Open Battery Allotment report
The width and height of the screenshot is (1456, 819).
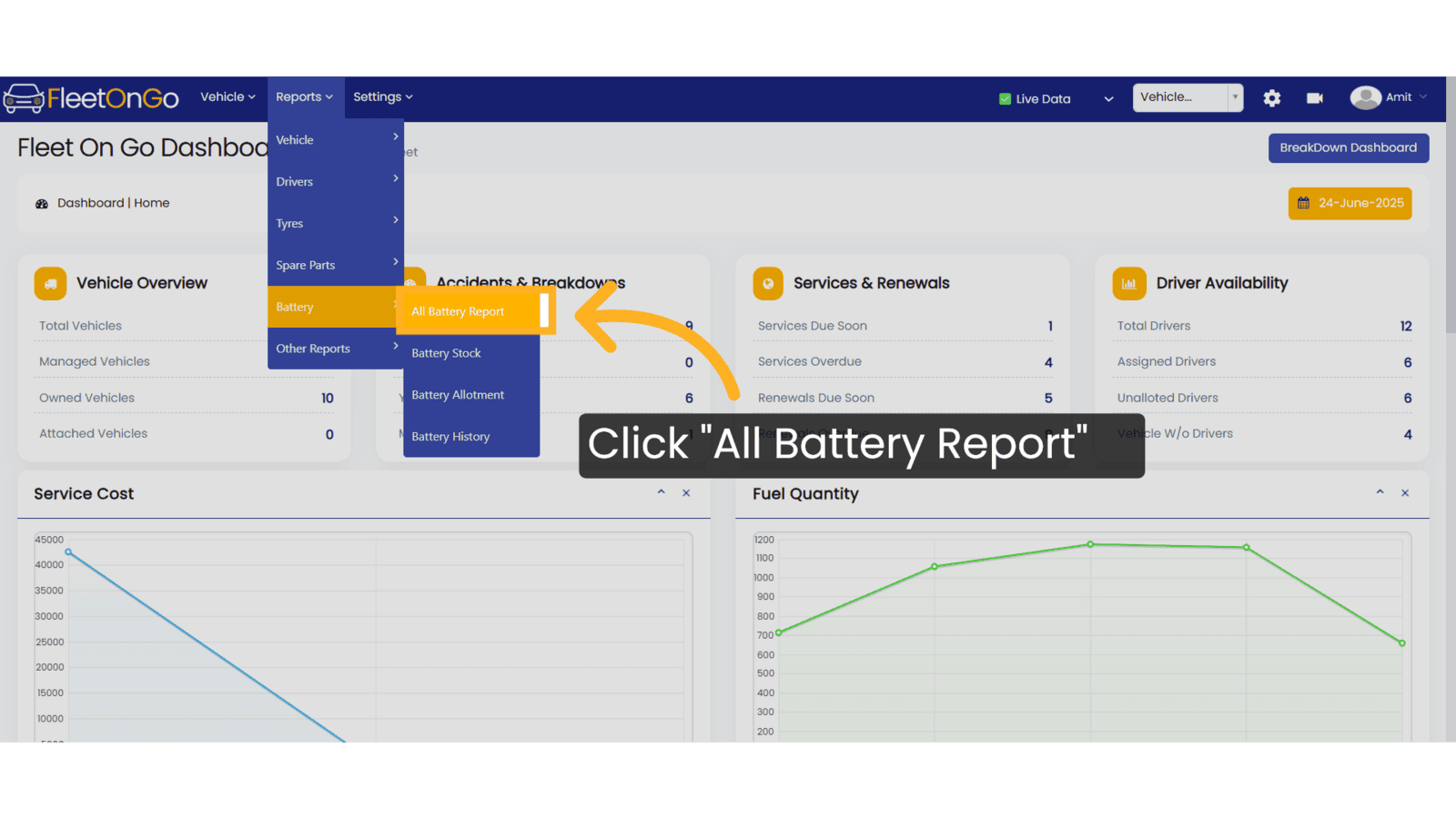[471, 395]
